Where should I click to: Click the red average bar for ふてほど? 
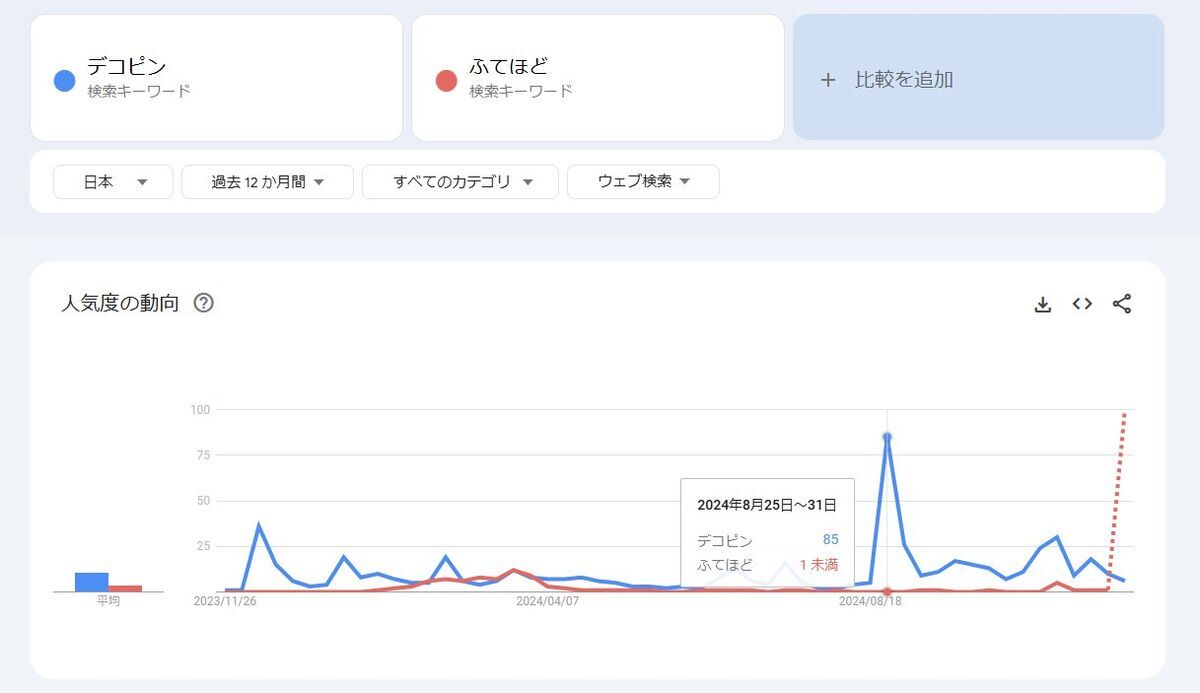click(125, 589)
